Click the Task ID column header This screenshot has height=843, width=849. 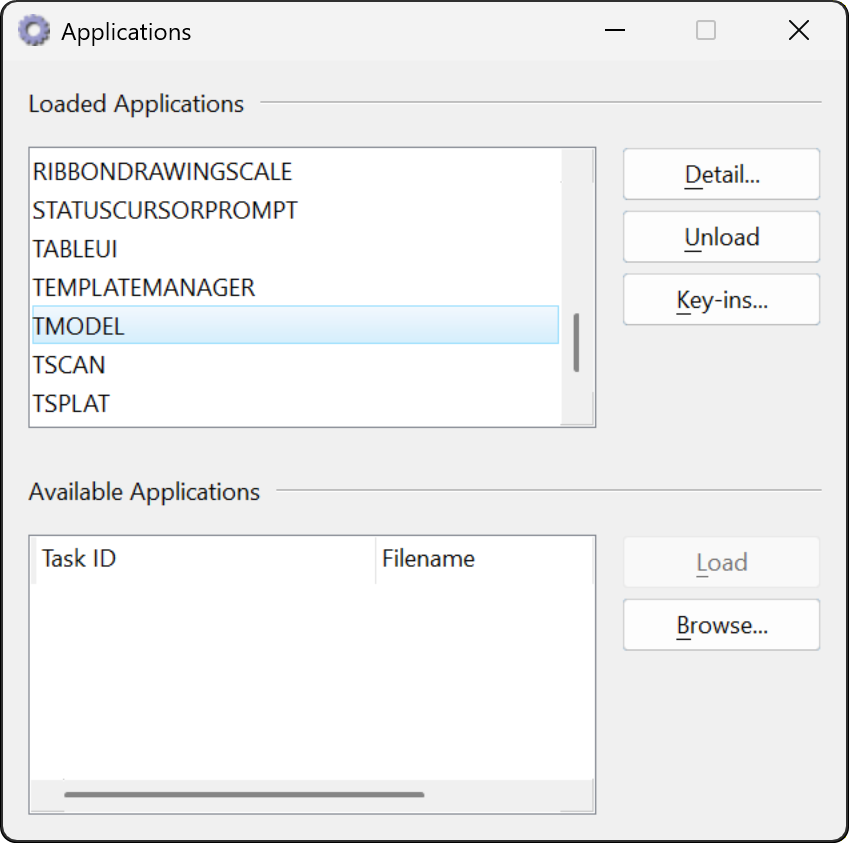(204, 559)
